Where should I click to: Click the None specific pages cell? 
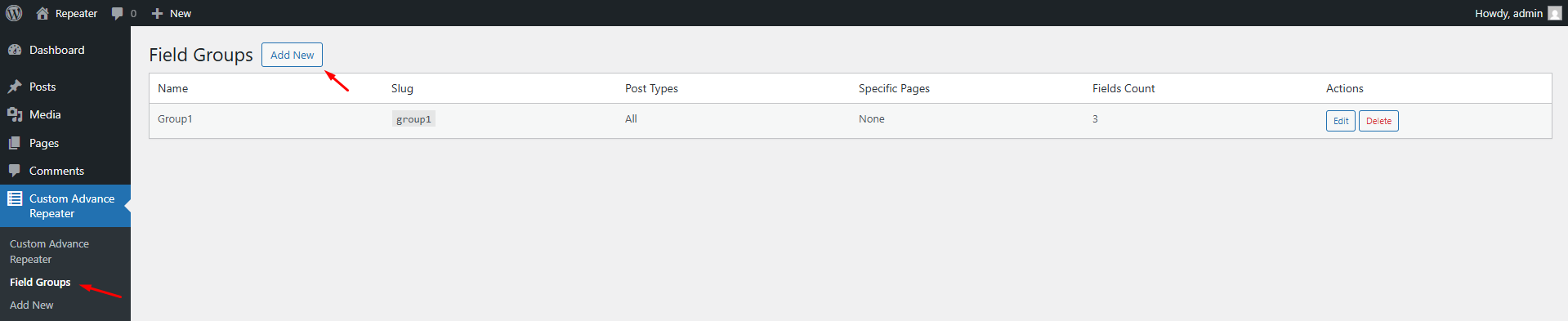point(871,118)
